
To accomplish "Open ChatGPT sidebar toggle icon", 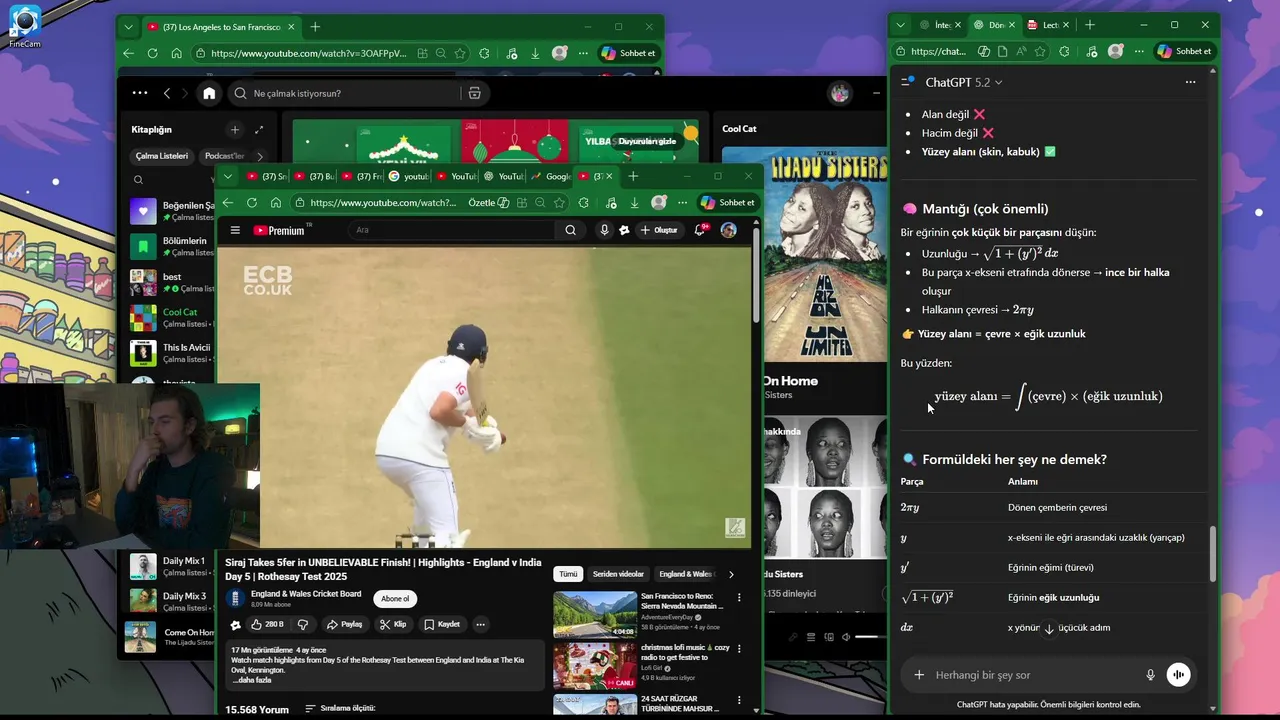I will click(907, 82).
